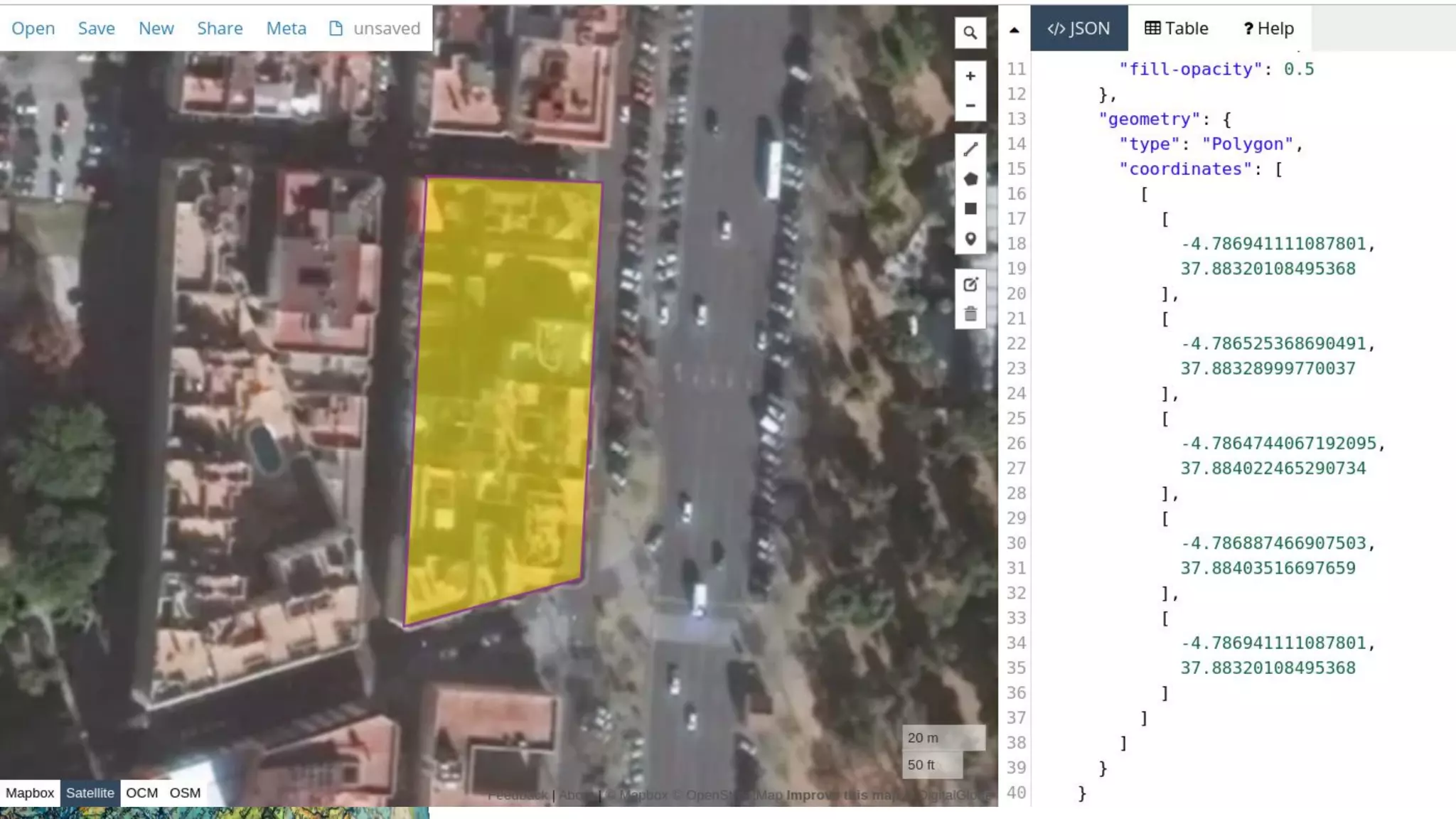Switch base layer to OCM
The height and width of the screenshot is (819, 1456).
(141, 793)
